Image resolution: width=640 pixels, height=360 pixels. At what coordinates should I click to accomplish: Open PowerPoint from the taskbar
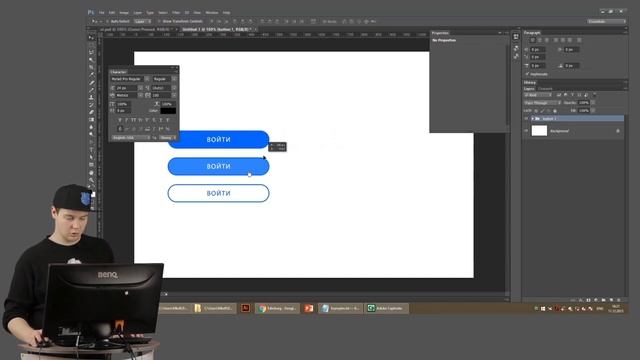[x=309, y=308]
